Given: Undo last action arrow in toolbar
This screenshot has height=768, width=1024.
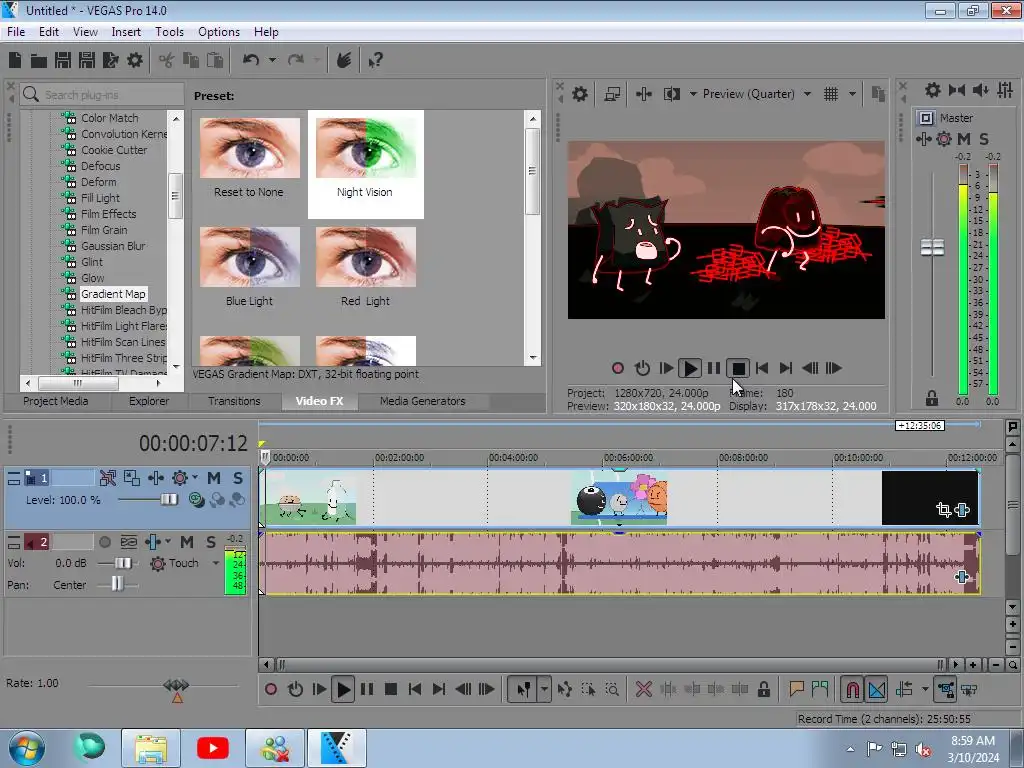Looking at the screenshot, I should (x=251, y=61).
